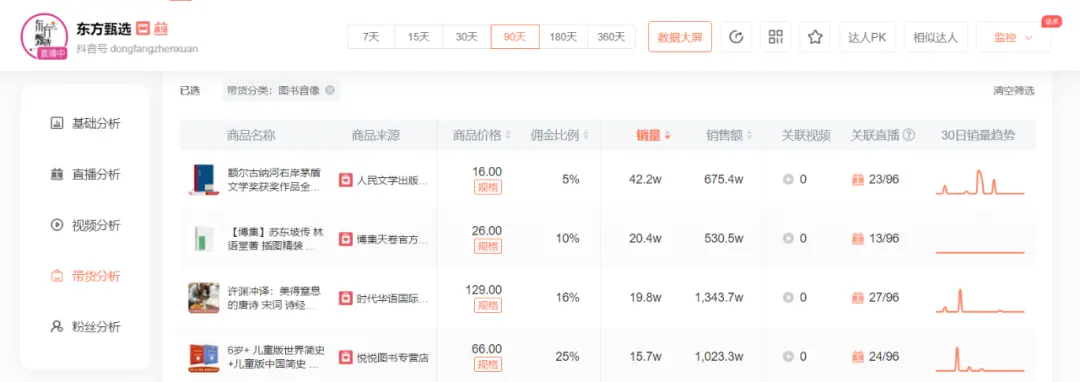Remove the 图书音像 filter tag

(330, 90)
